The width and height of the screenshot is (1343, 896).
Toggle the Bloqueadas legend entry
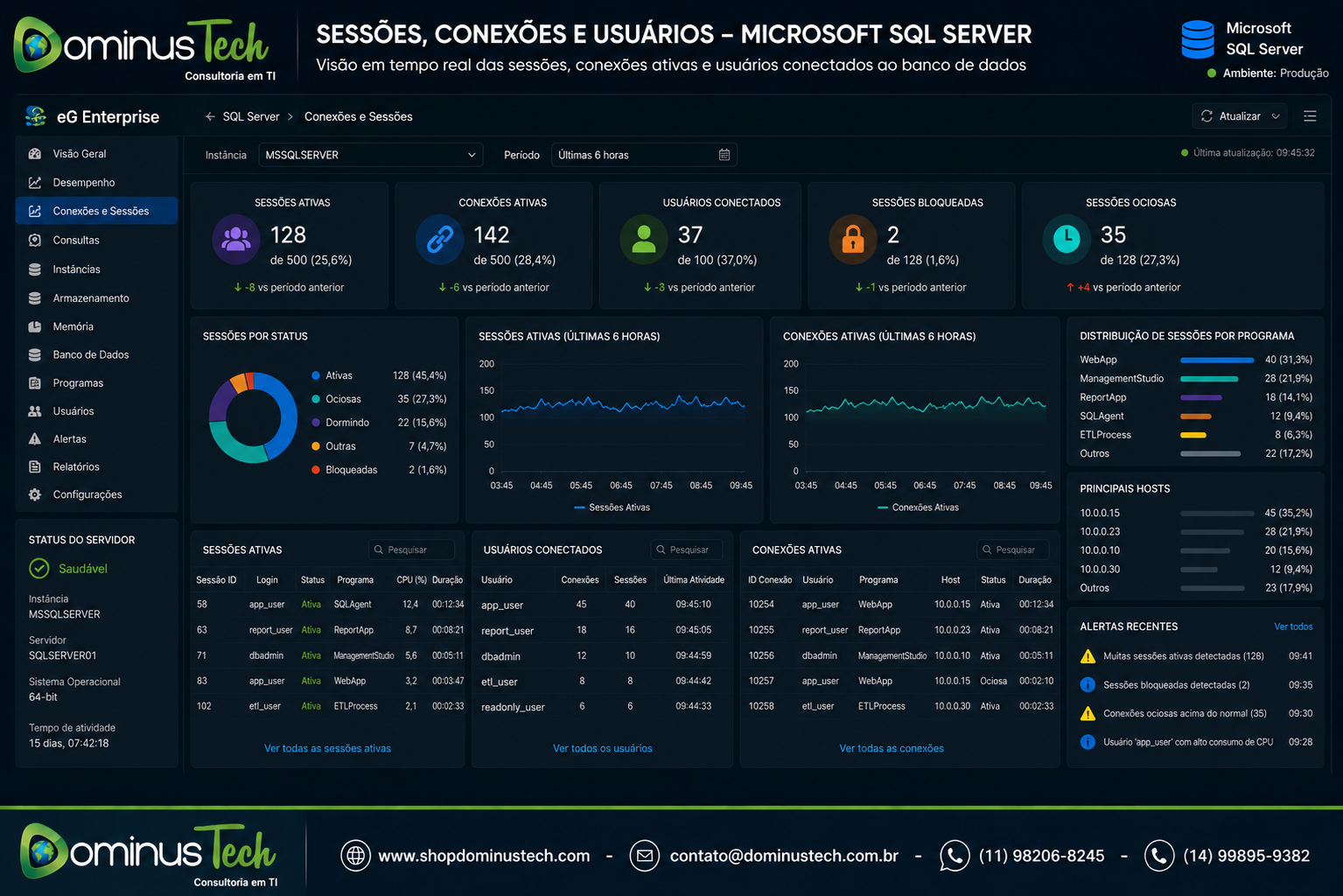[345, 470]
